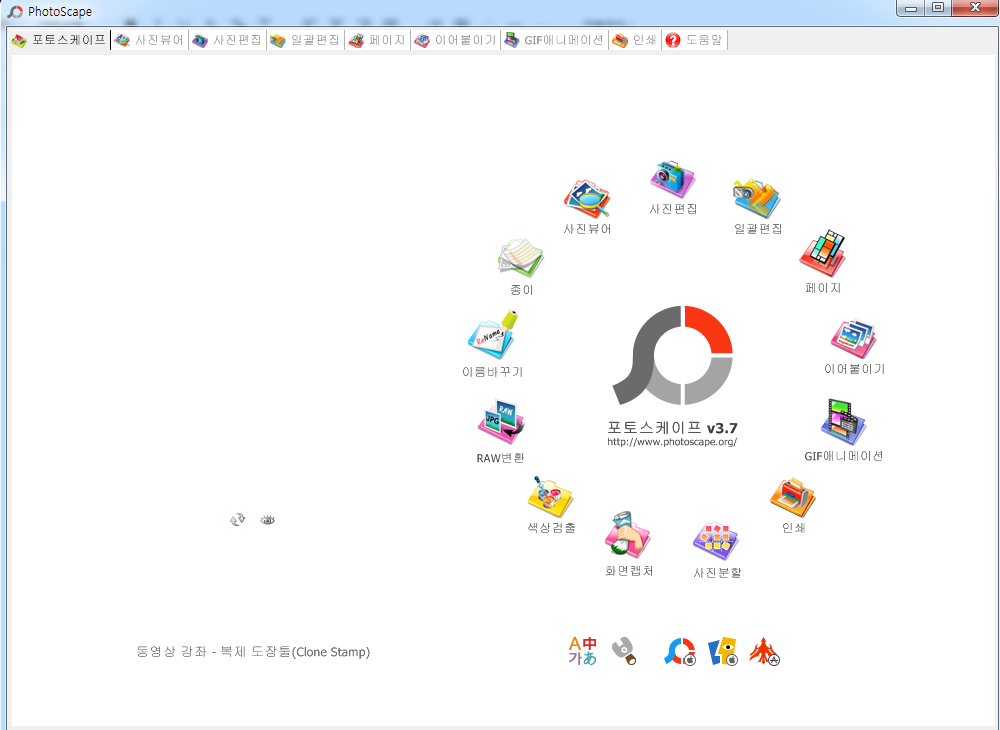Open the 도움말 (Help) tab
The height and width of the screenshot is (730, 1000).
coord(694,40)
